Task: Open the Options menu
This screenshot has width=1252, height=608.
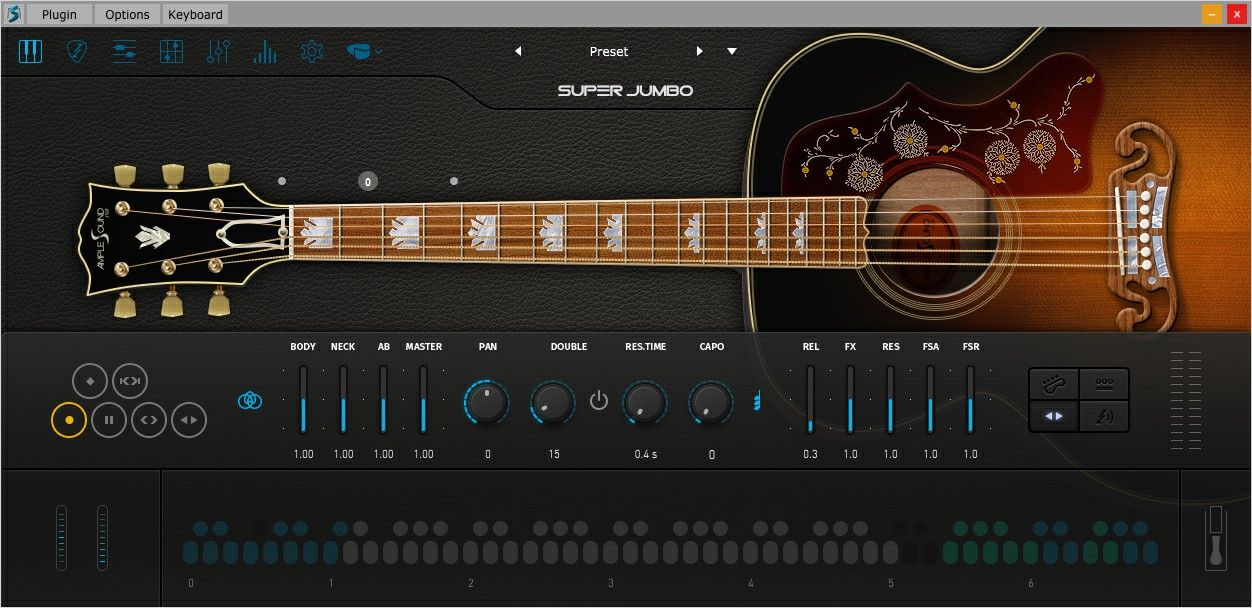Action: (126, 14)
